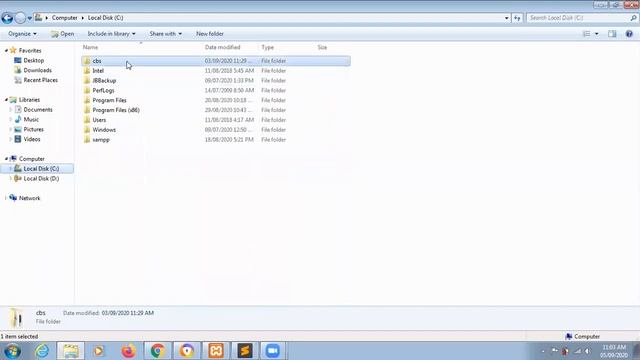Open the recent locations dropdown next to Forward
The width and height of the screenshot is (640, 360).
click(x=30, y=18)
